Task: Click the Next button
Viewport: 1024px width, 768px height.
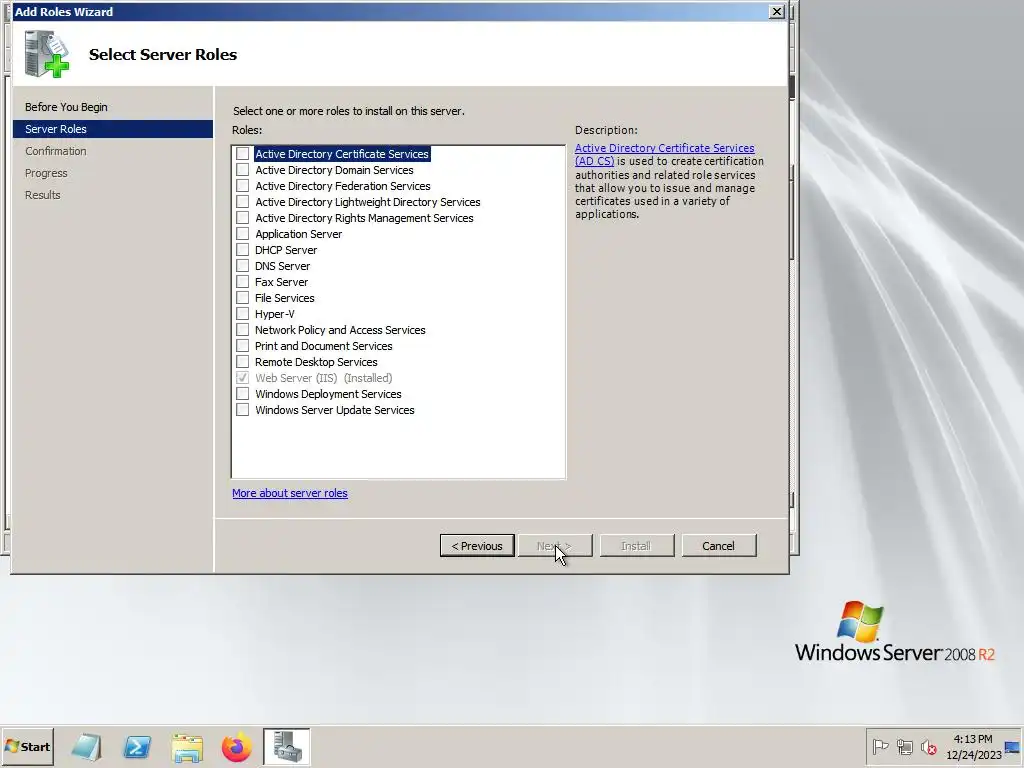Action: [554, 545]
